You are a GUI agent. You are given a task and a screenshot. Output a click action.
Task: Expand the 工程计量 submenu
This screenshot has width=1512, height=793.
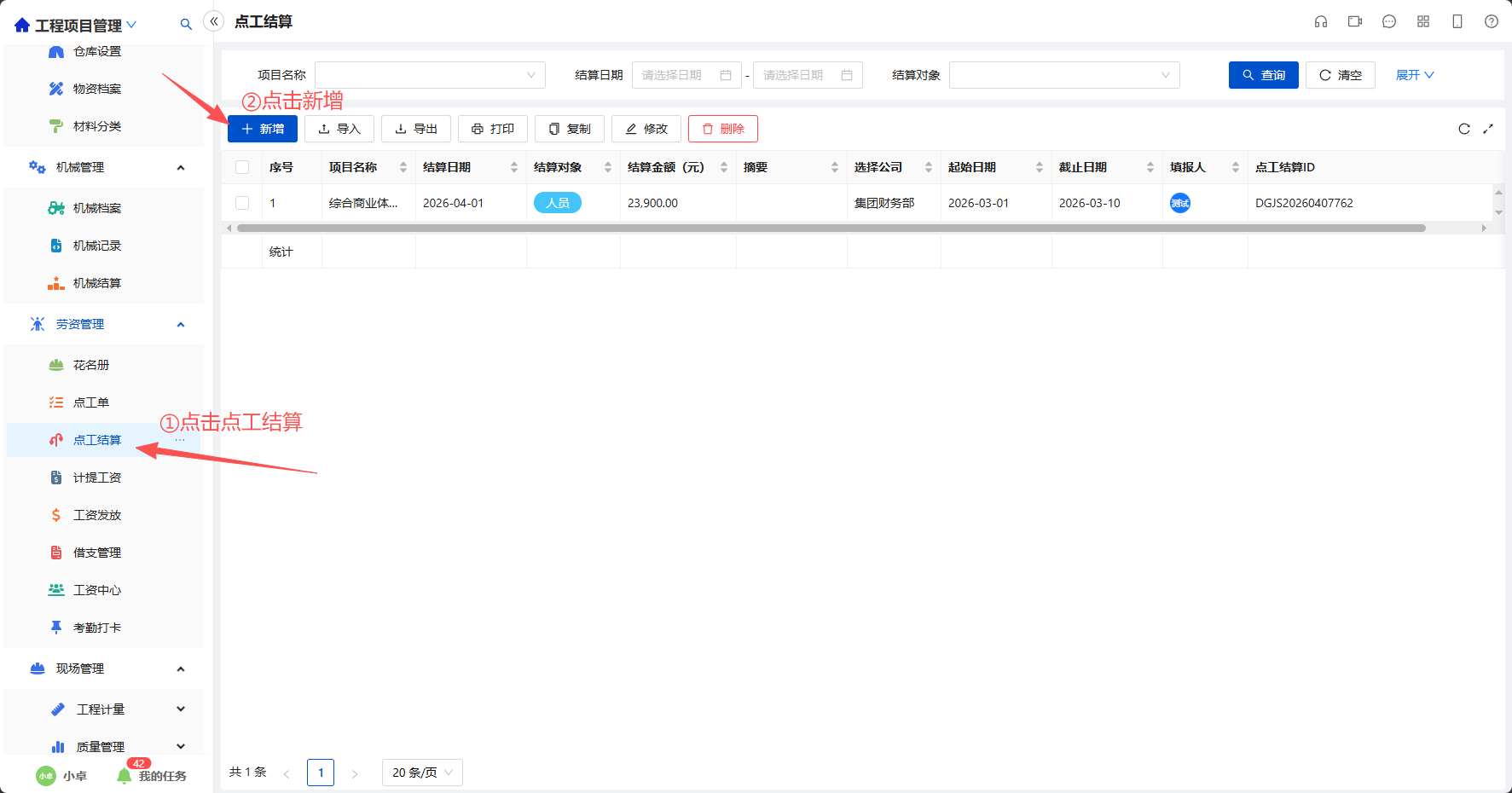click(181, 709)
